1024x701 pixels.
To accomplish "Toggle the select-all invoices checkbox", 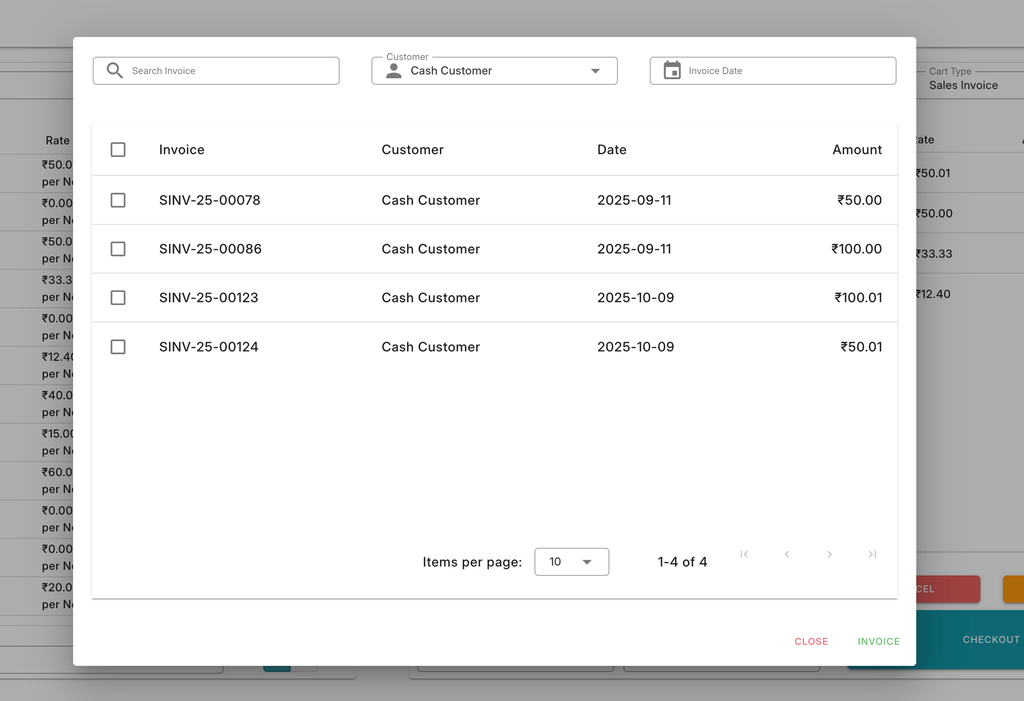I will pos(118,150).
